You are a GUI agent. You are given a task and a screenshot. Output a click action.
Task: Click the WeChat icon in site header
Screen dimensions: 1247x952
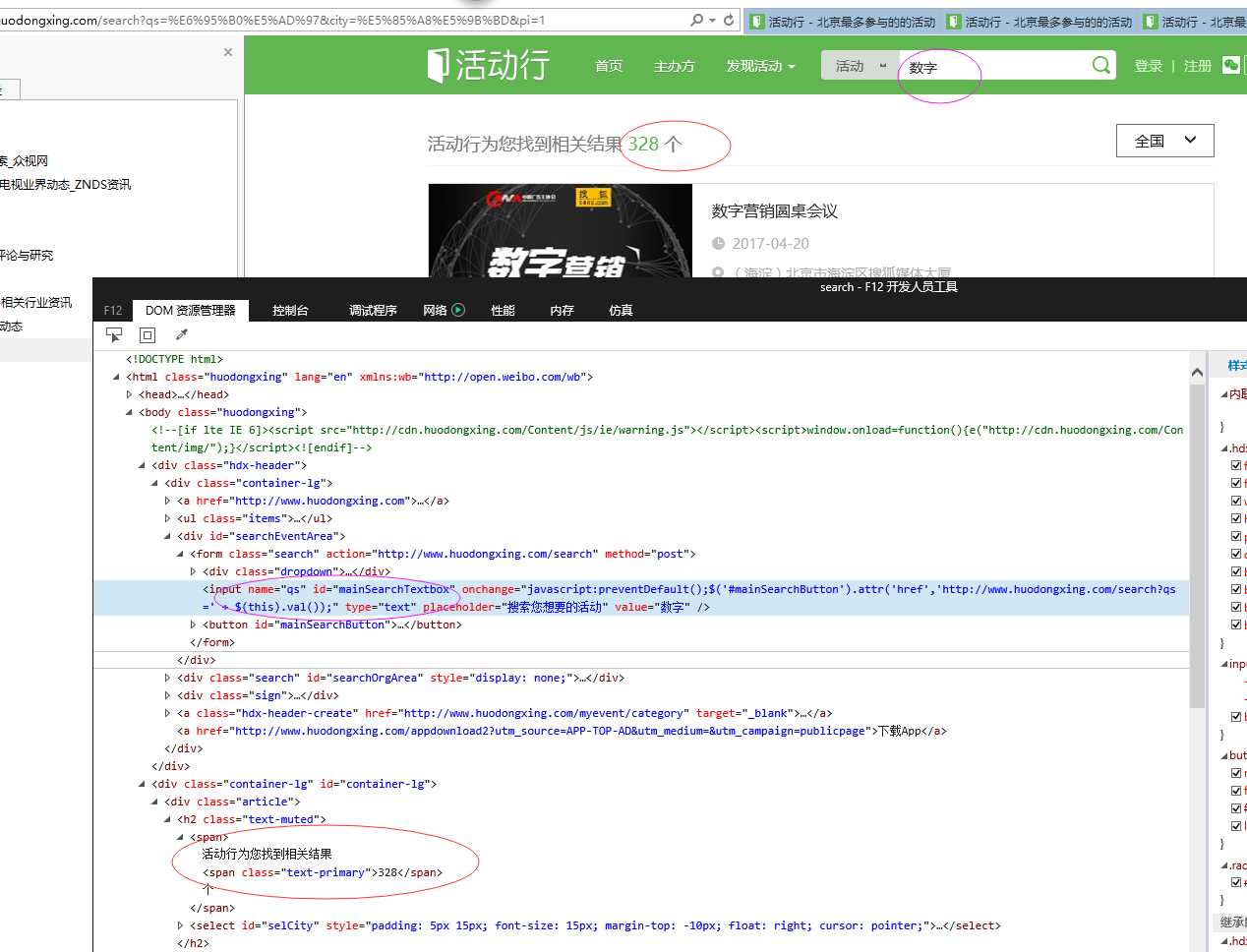1230,65
